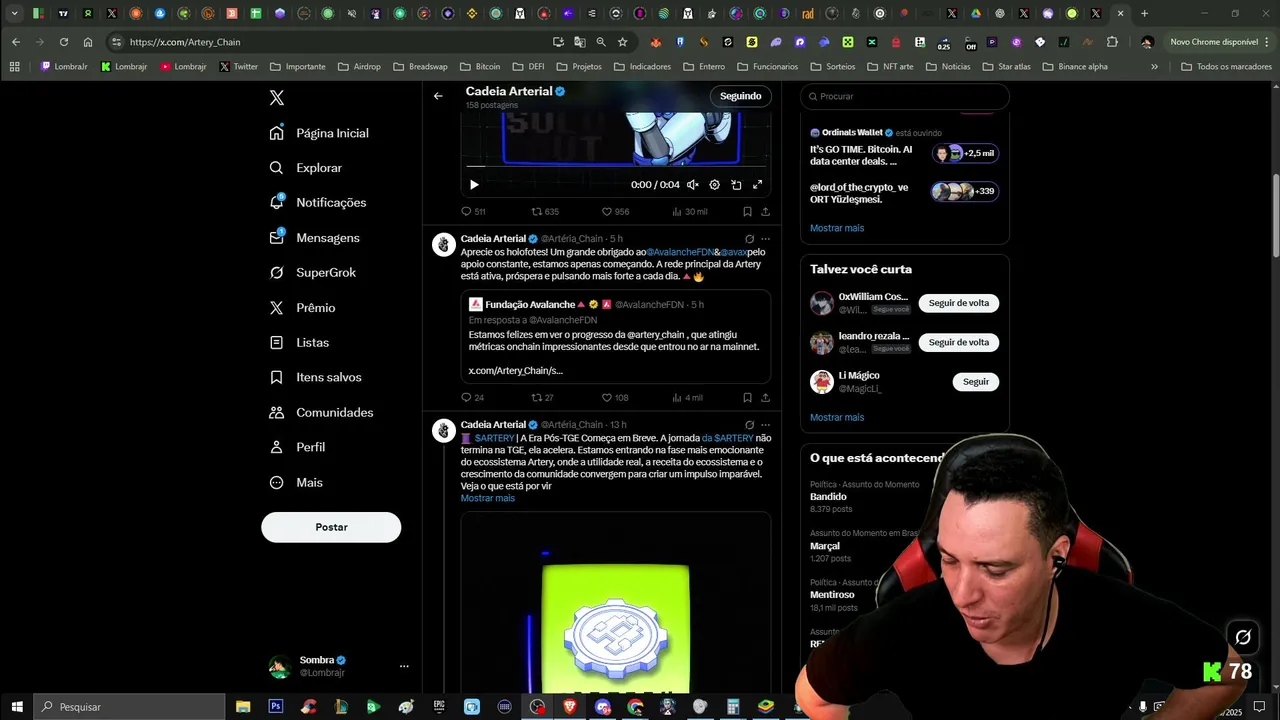Open more options on the 5 h post

(765, 239)
